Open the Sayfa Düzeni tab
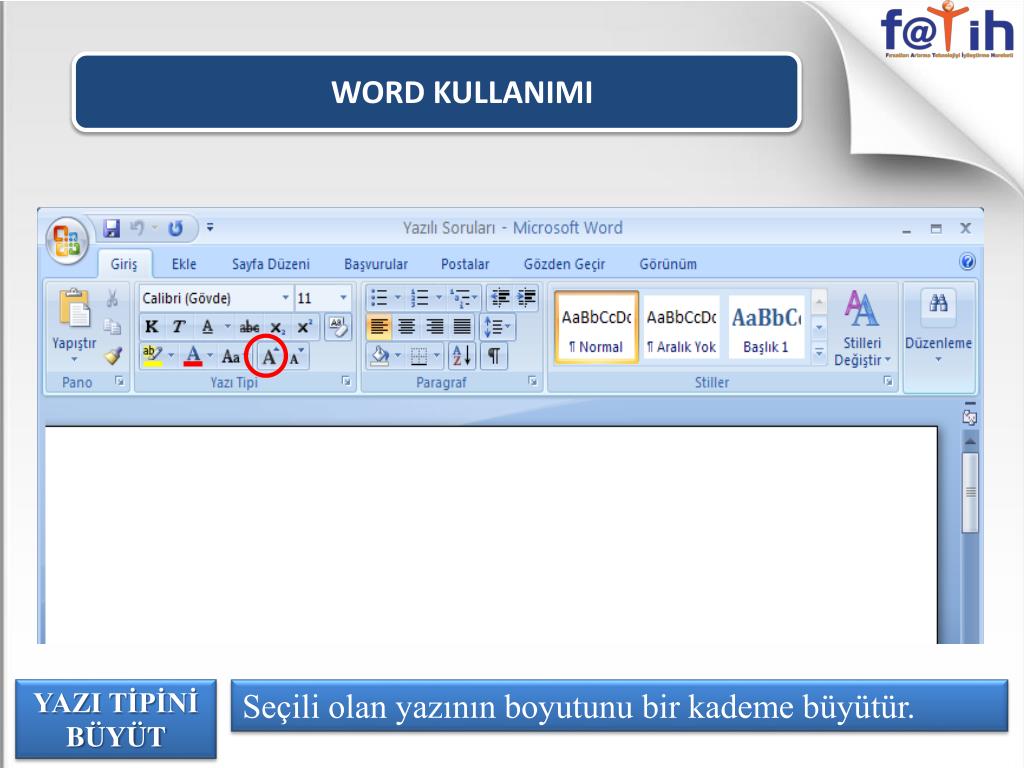Image resolution: width=1024 pixels, height=768 pixels. 271,264
